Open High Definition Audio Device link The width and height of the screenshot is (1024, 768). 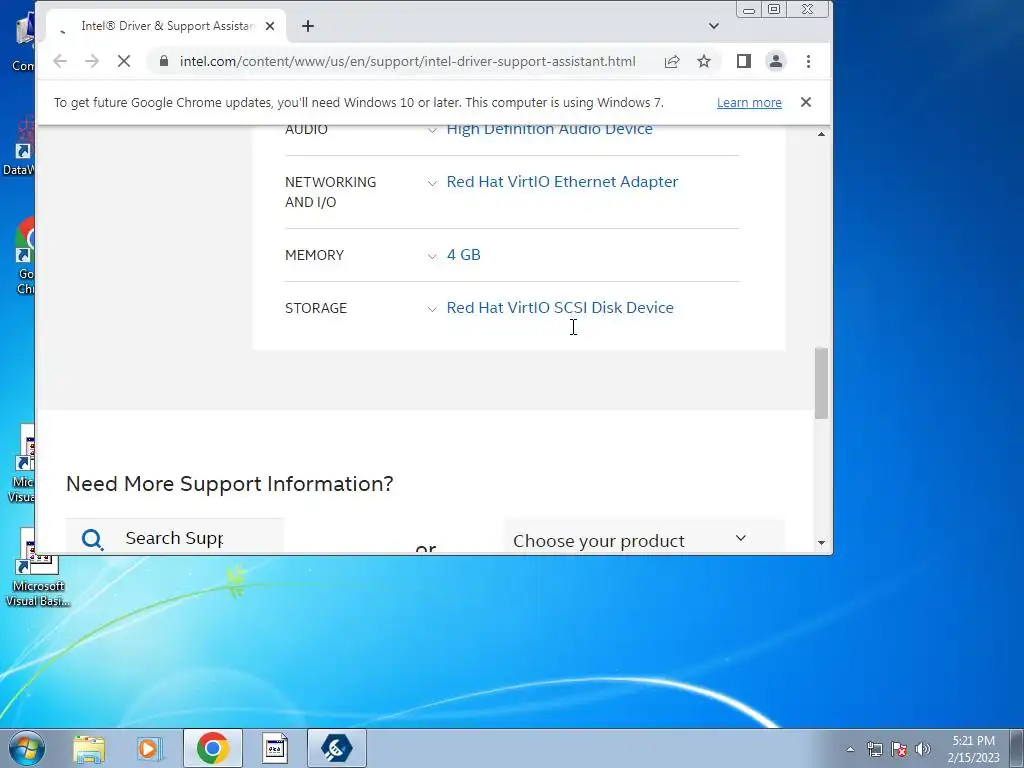[x=549, y=129]
